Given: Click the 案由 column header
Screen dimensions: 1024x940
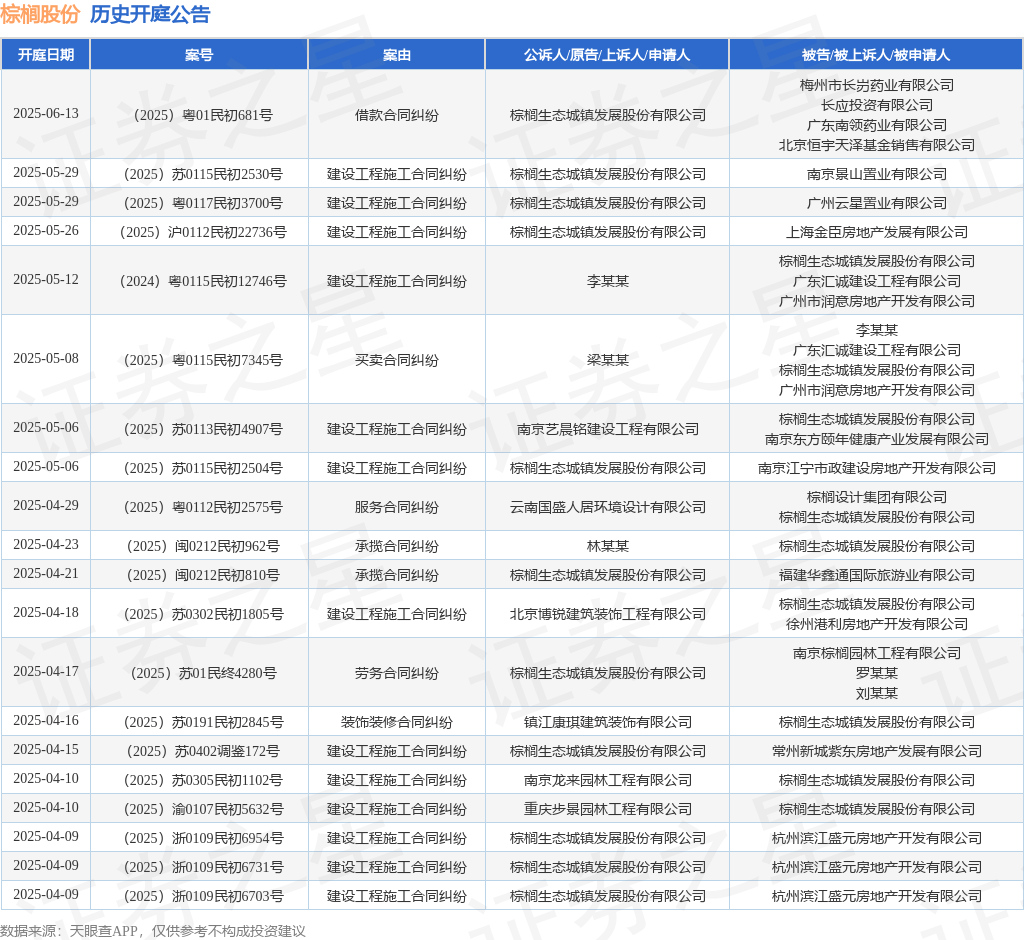Looking at the screenshot, I should [396, 55].
